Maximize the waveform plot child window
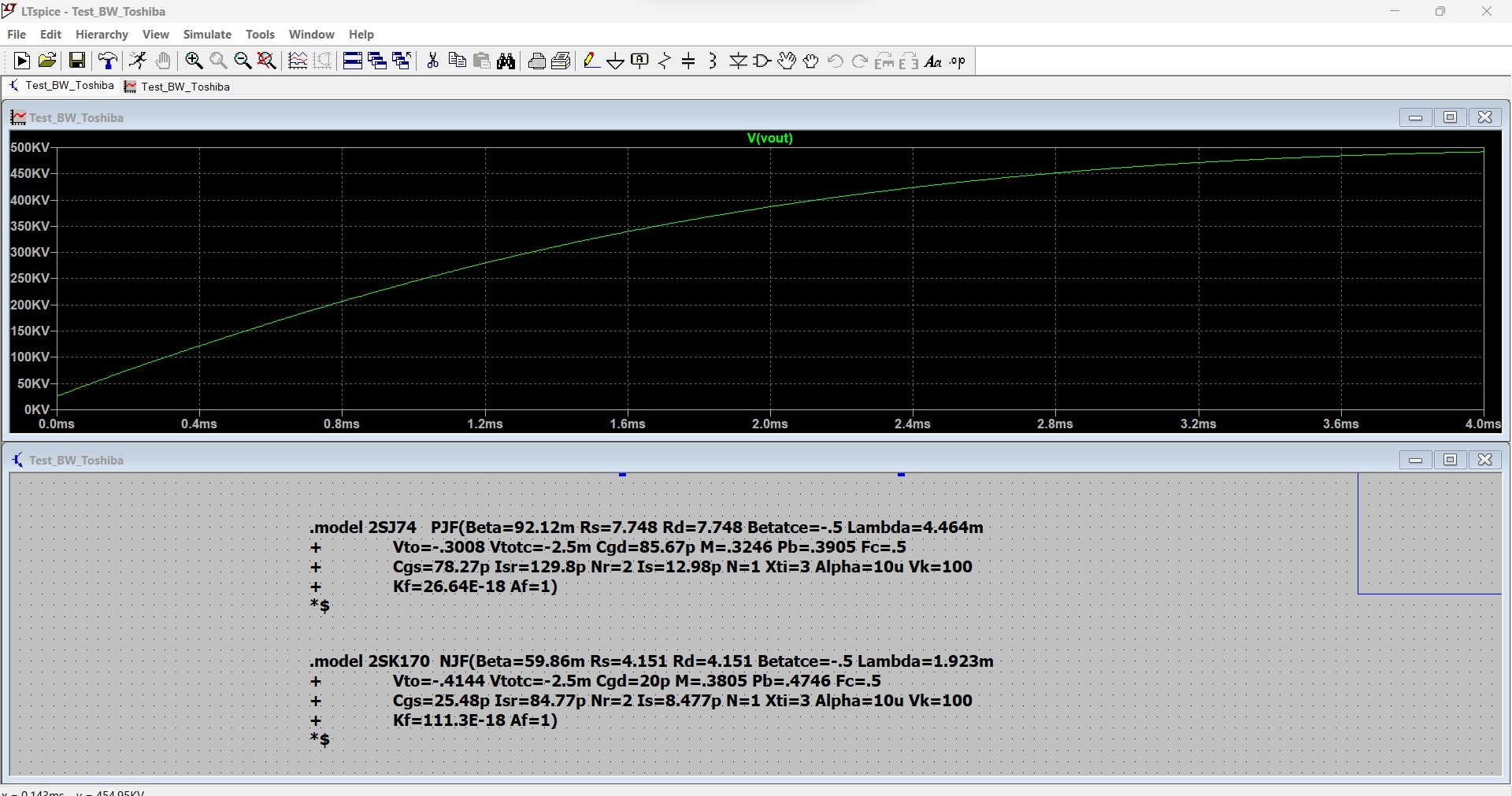The width and height of the screenshot is (1512, 796). point(1450,117)
